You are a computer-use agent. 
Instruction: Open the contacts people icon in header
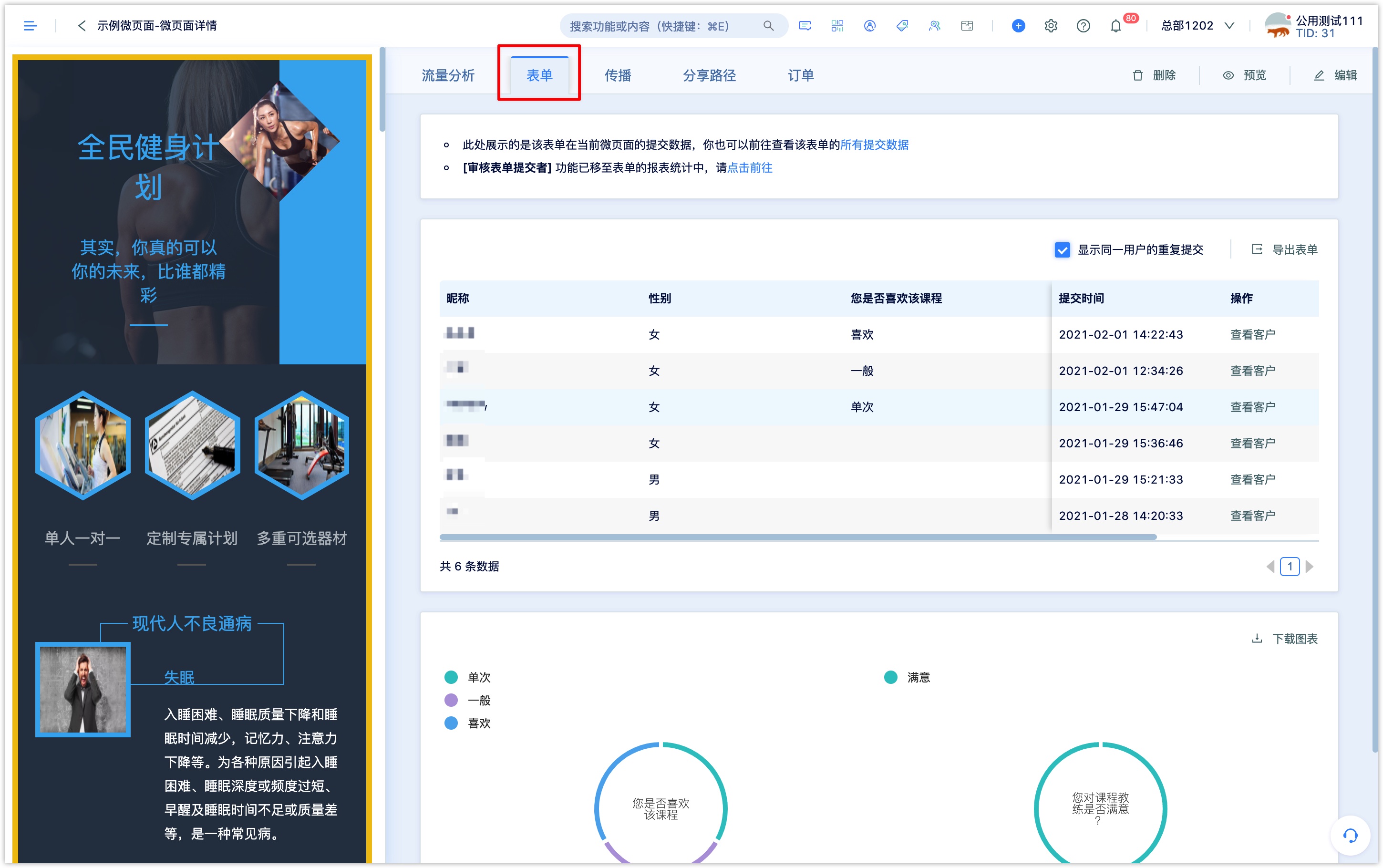click(x=934, y=25)
